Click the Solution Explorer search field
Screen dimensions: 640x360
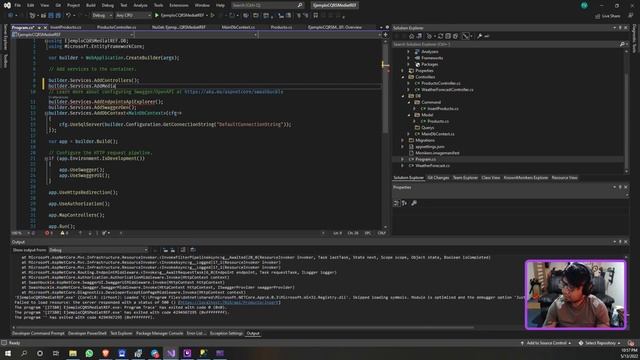[505, 44]
